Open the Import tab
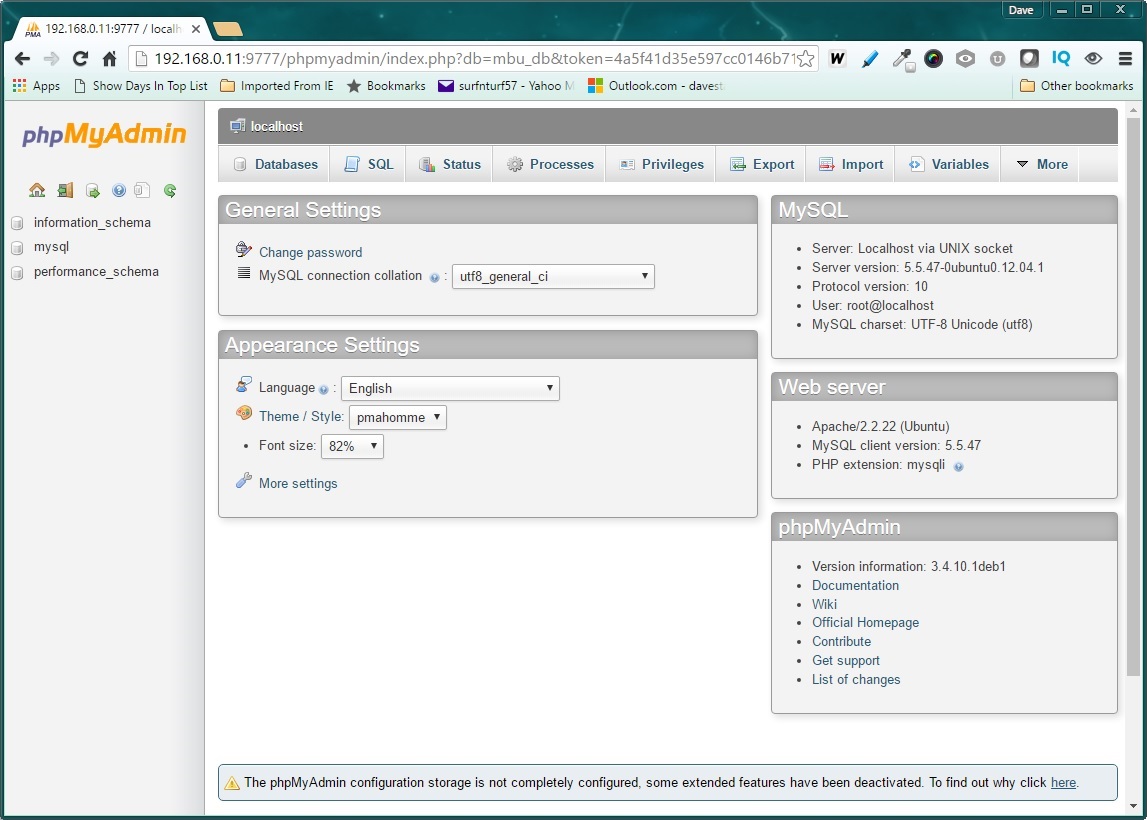1147x820 pixels. click(851, 165)
